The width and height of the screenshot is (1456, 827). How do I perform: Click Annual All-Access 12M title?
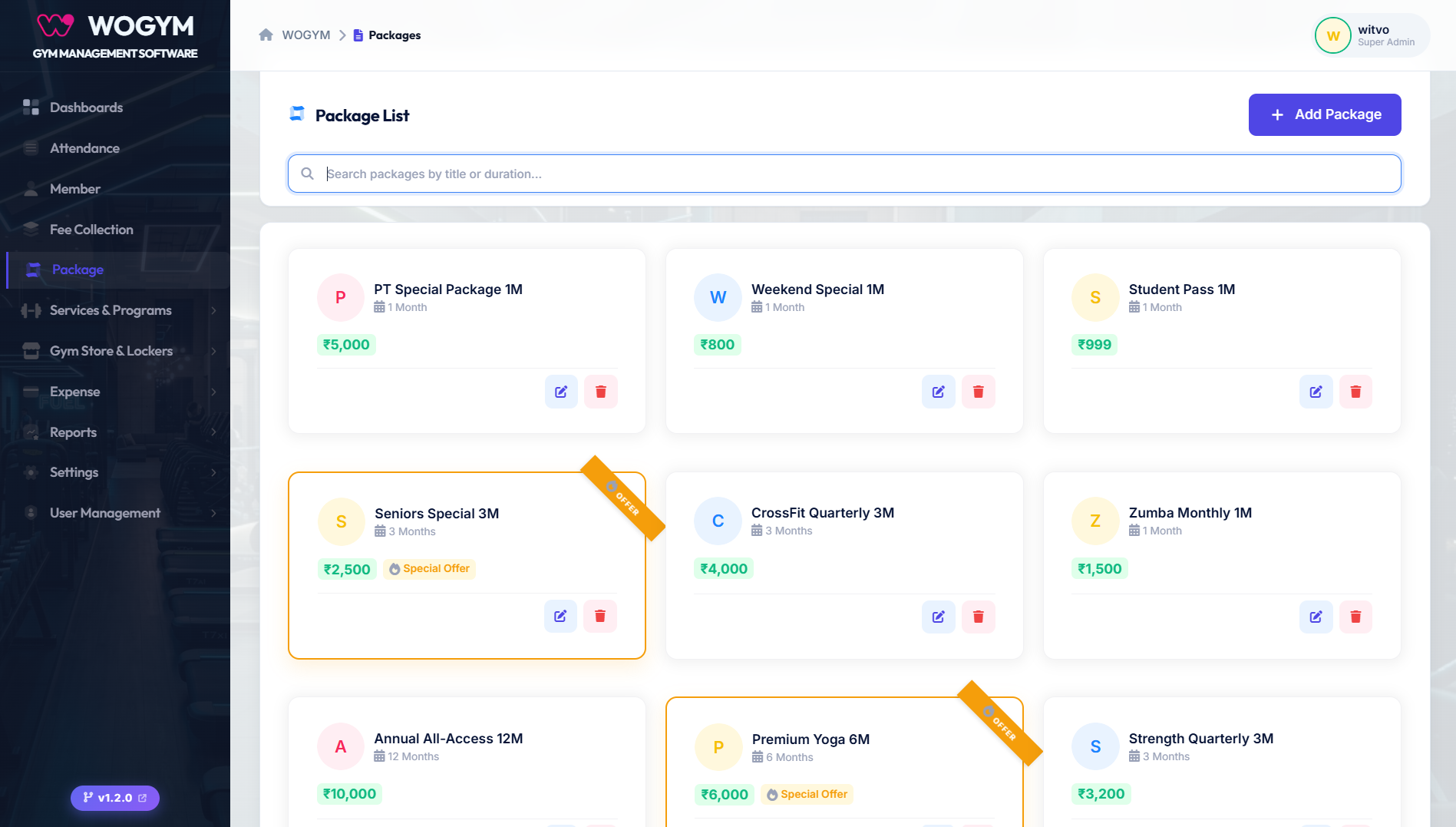tap(448, 739)
